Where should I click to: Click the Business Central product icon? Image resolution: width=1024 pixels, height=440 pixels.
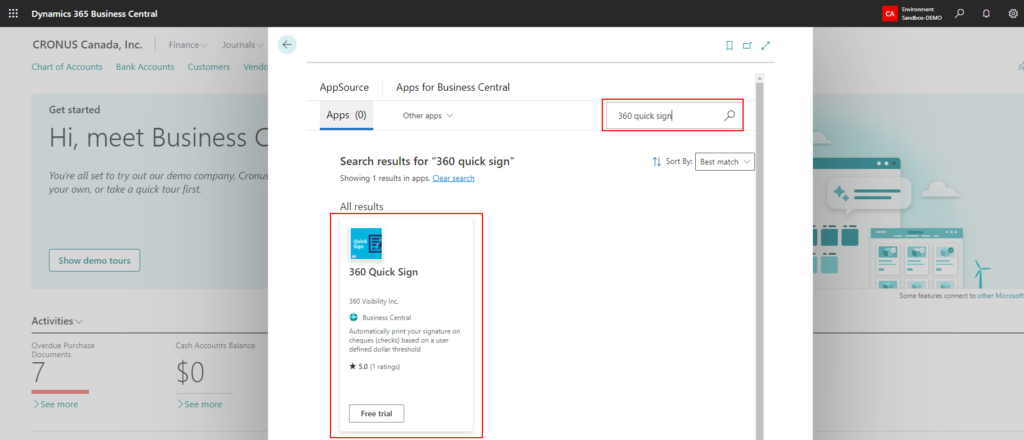(354, 318)
